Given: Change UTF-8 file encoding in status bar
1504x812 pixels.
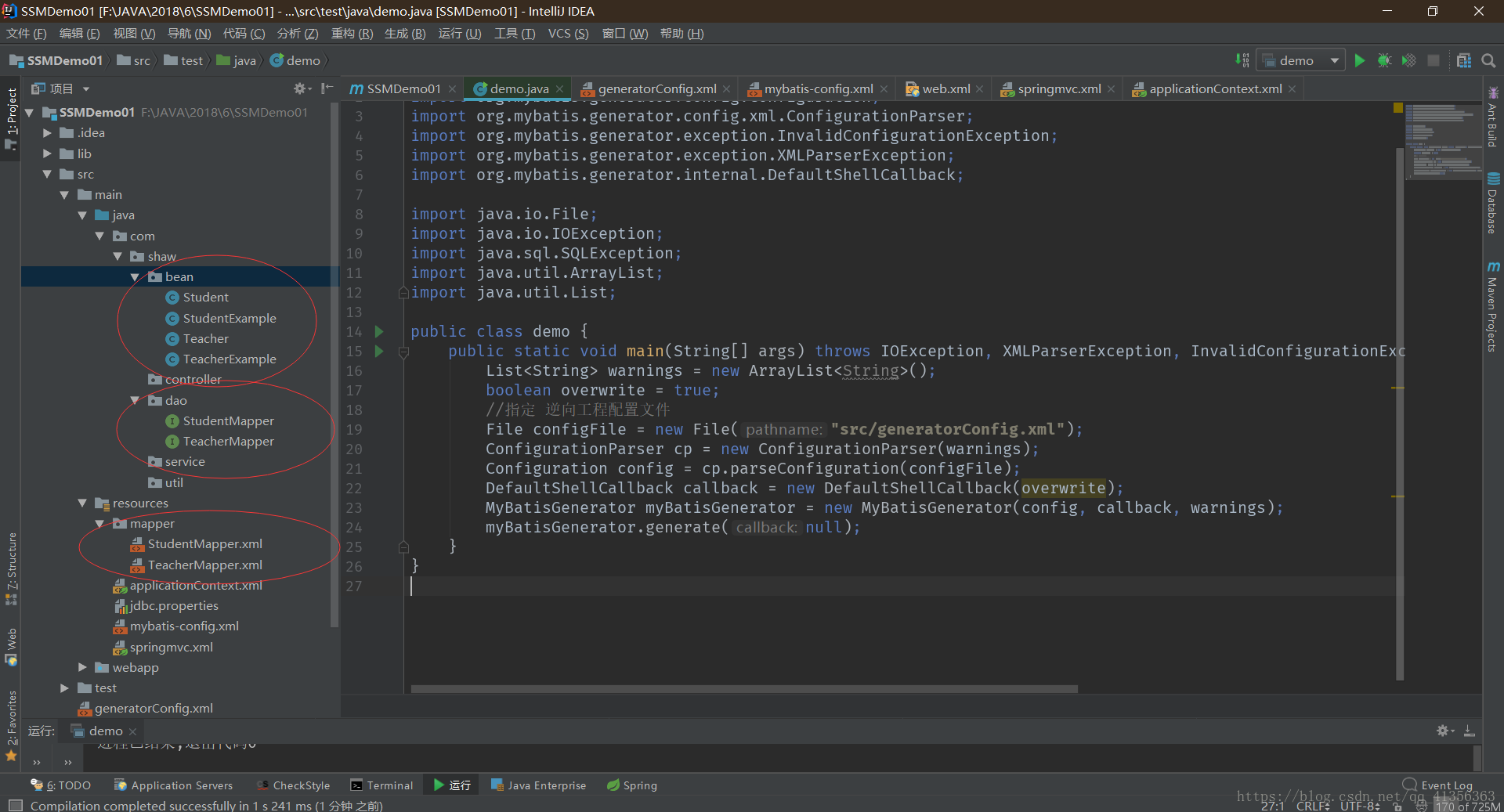Looking at the screenshot, I should (x=1360, y=806).
